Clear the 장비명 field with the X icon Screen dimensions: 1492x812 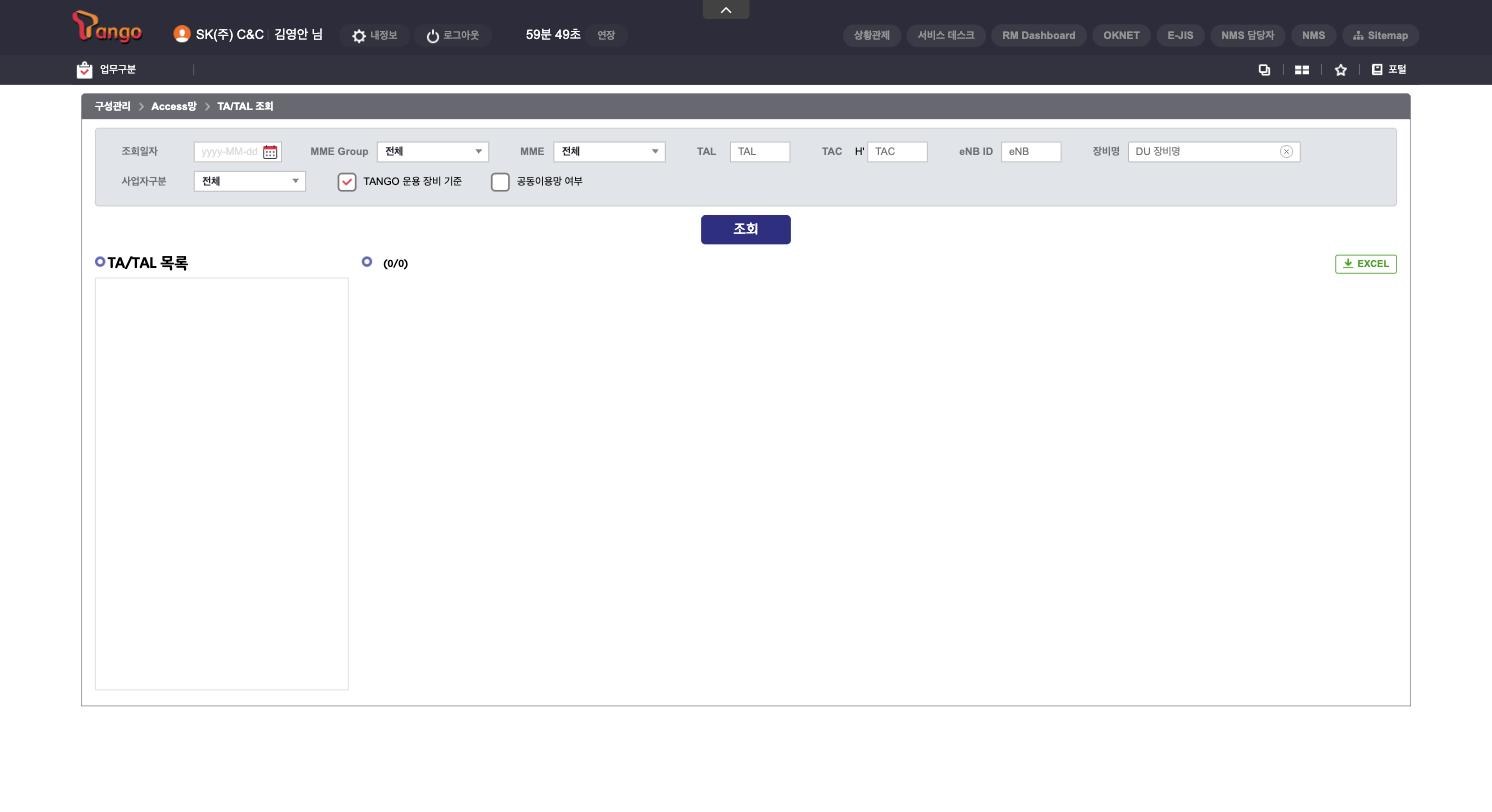[1286, 152]
